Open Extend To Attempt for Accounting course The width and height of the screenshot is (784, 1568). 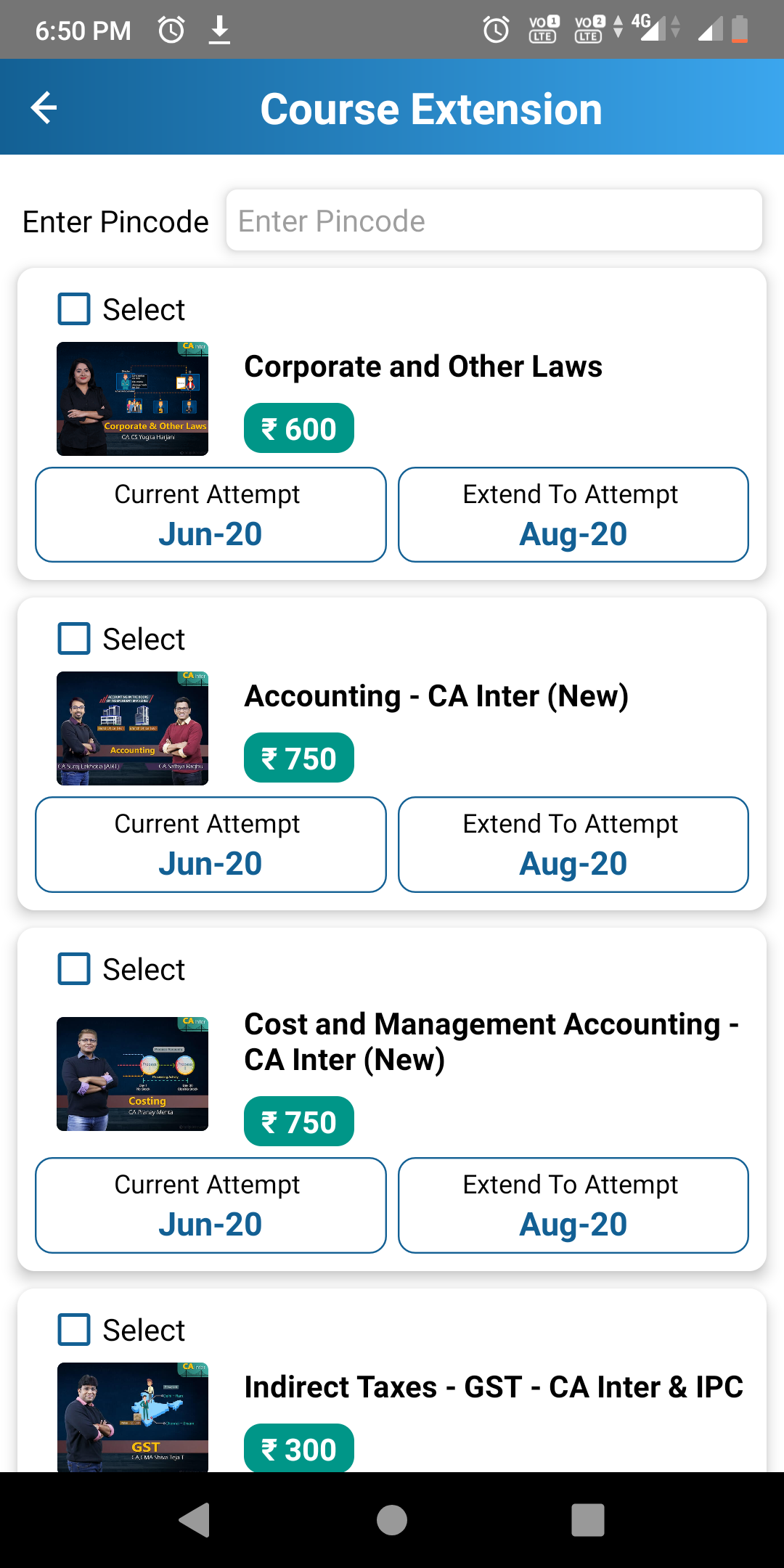[x=573, y=844]
